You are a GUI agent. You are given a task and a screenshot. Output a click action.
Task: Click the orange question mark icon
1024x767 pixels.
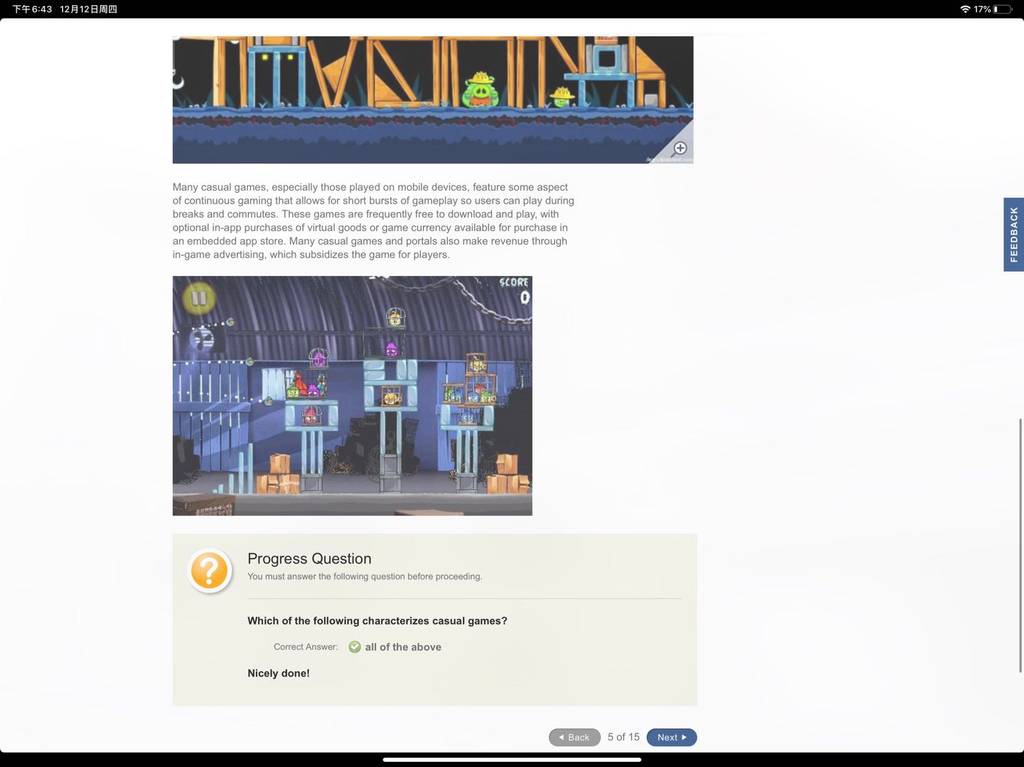209,570
